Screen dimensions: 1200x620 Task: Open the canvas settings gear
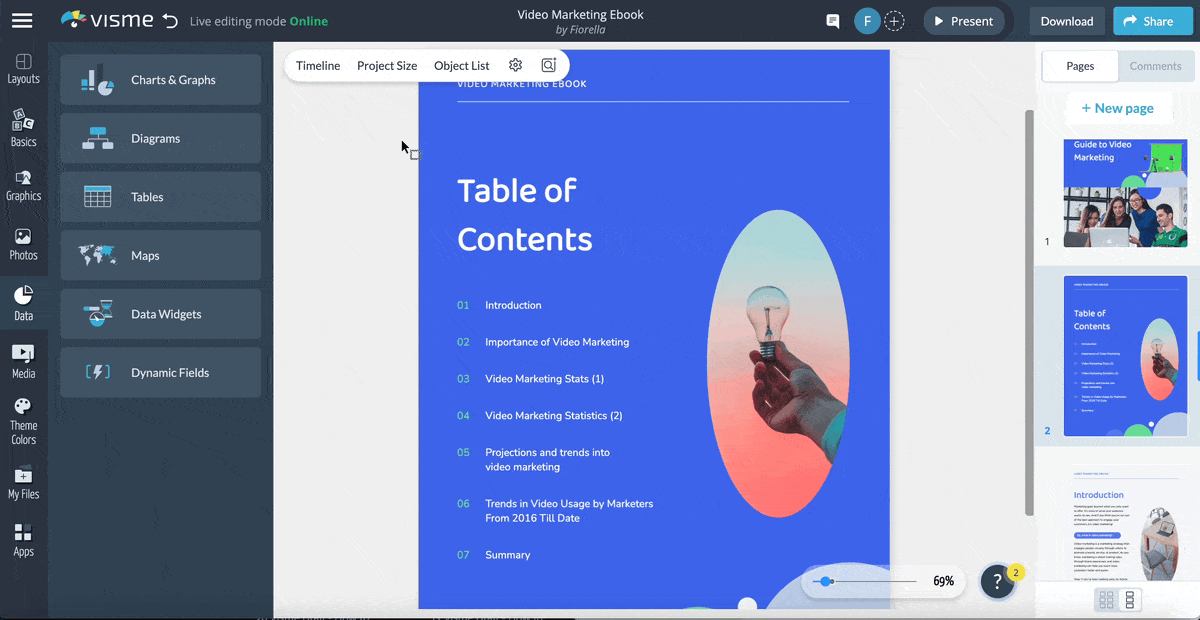pyautogui.click(x=515, y=64)
